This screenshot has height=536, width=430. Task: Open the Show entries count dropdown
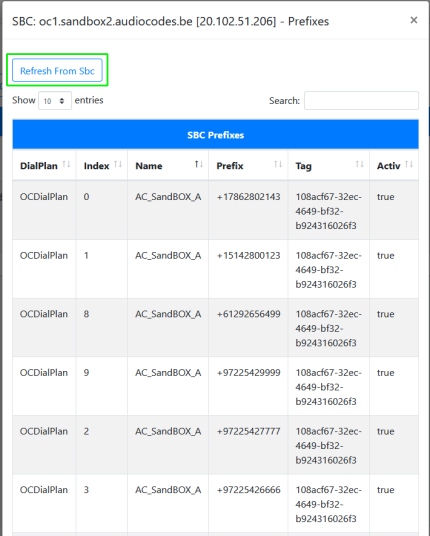click(55, 101)
